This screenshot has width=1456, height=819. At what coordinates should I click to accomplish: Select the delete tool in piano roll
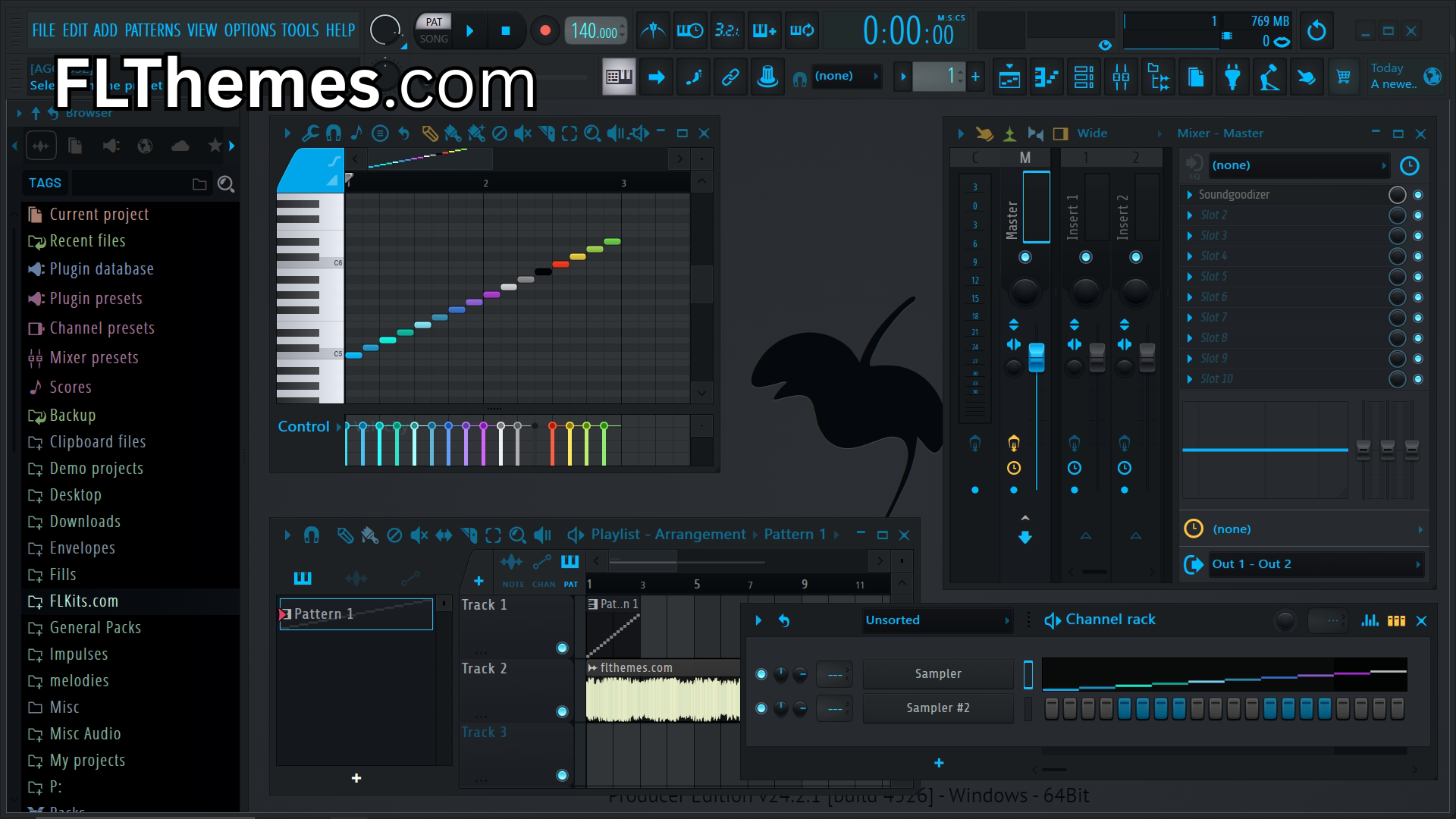click(x=499, y=133)
